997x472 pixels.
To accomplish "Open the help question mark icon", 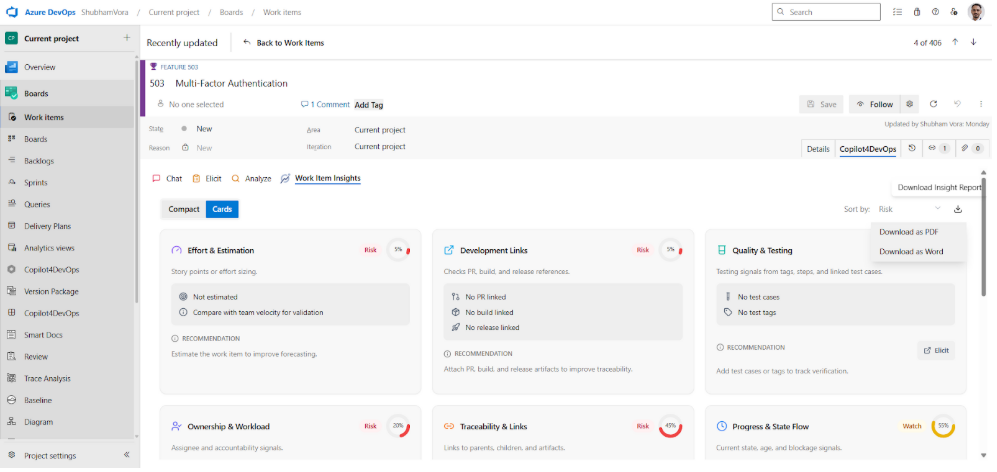I will pyautogui.click(x=935, y=12).
